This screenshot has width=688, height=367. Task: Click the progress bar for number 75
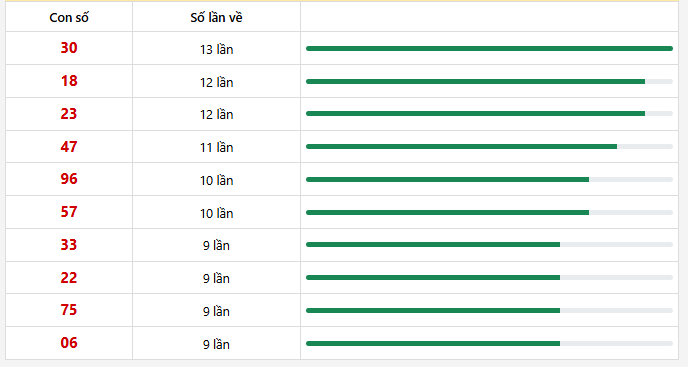(x=489, y=310)
